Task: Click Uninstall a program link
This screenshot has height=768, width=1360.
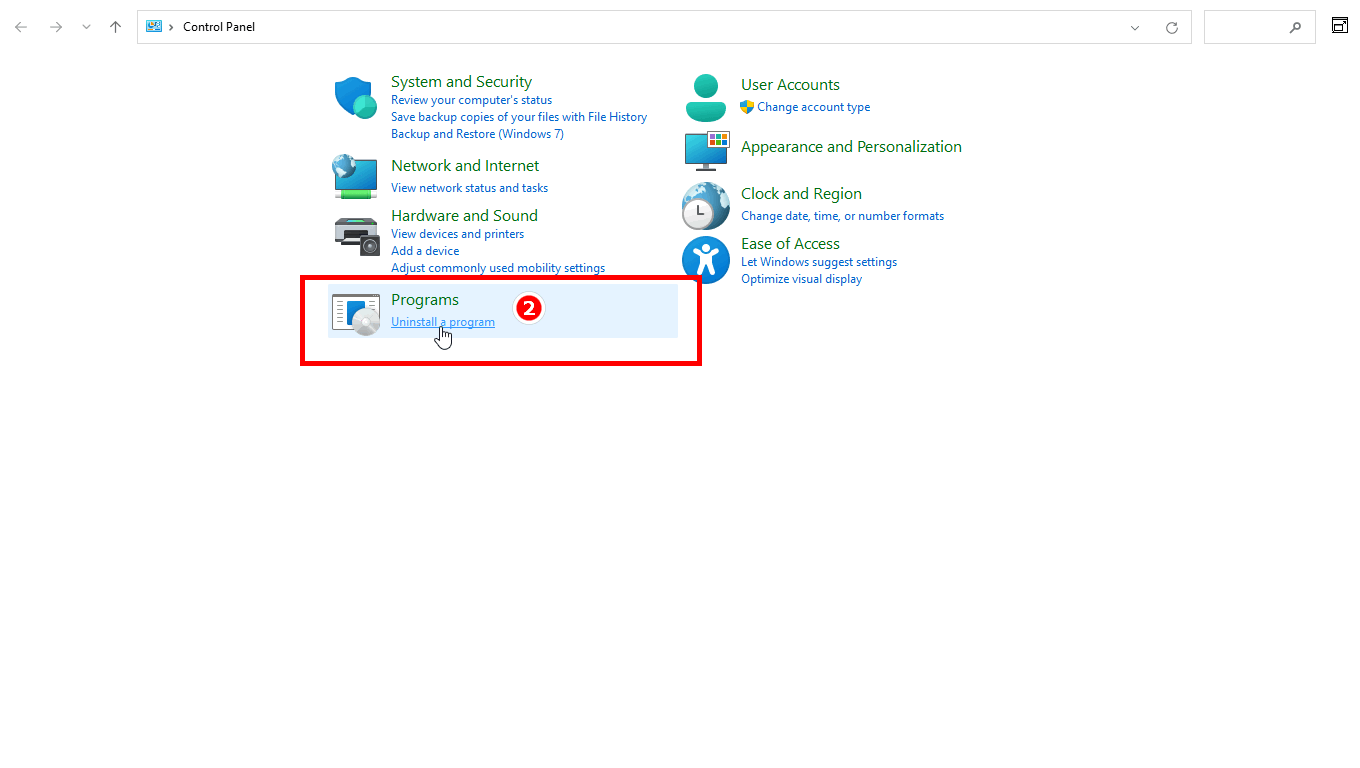Action: point(443,322)
